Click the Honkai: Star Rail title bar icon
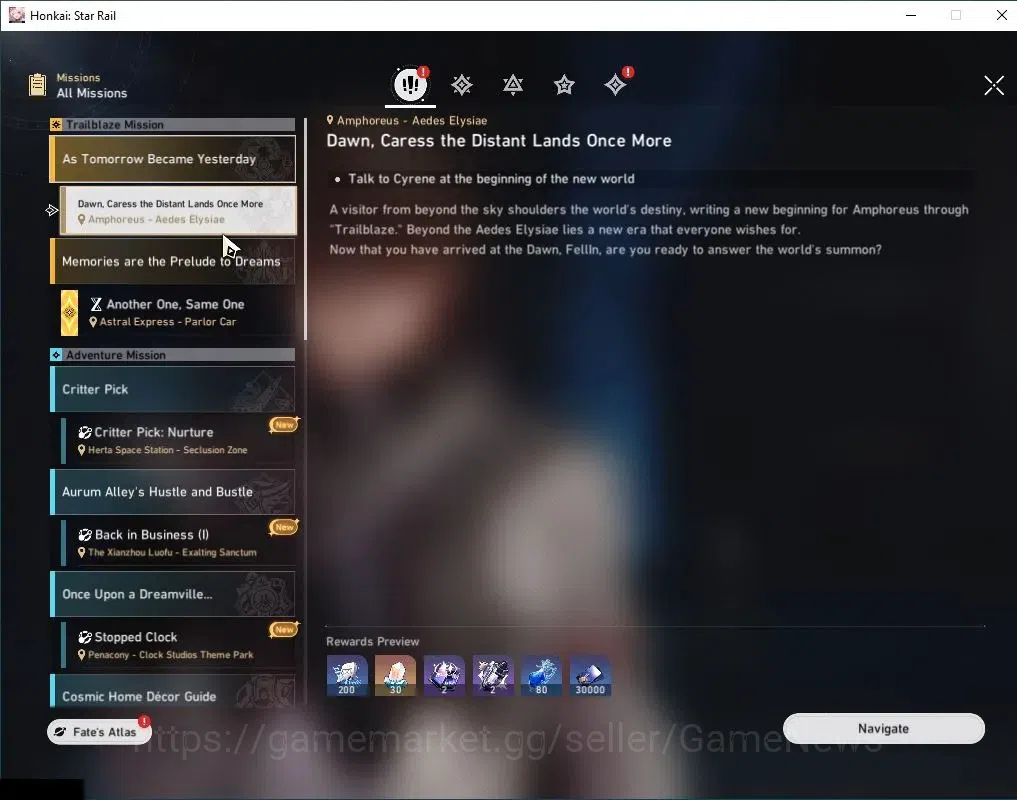 [16, 15]
